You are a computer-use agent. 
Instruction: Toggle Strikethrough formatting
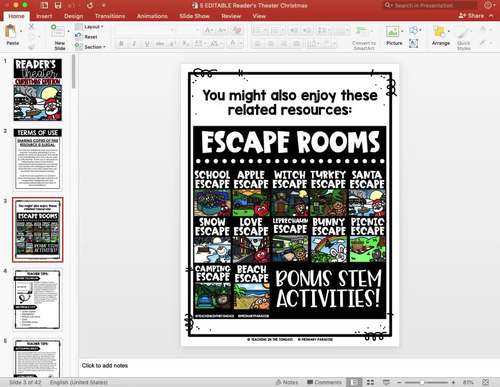pos(160,44)
